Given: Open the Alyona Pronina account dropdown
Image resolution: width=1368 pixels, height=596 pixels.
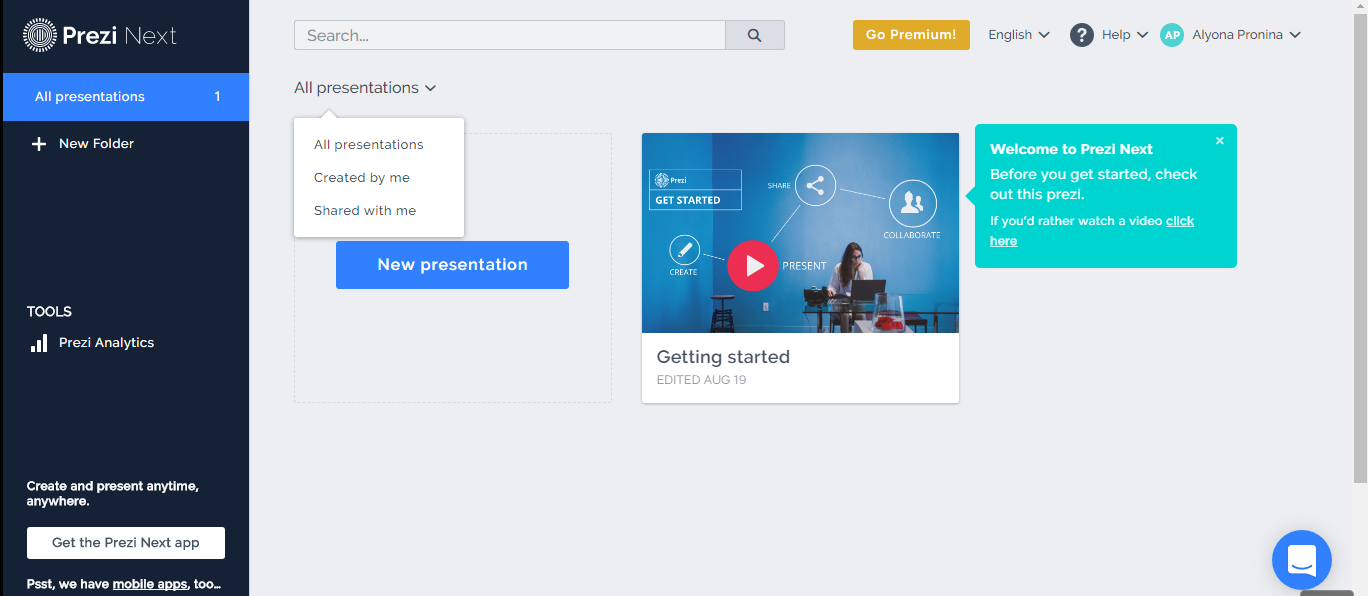Looking at the screenshot, I should pos(1237,34).
